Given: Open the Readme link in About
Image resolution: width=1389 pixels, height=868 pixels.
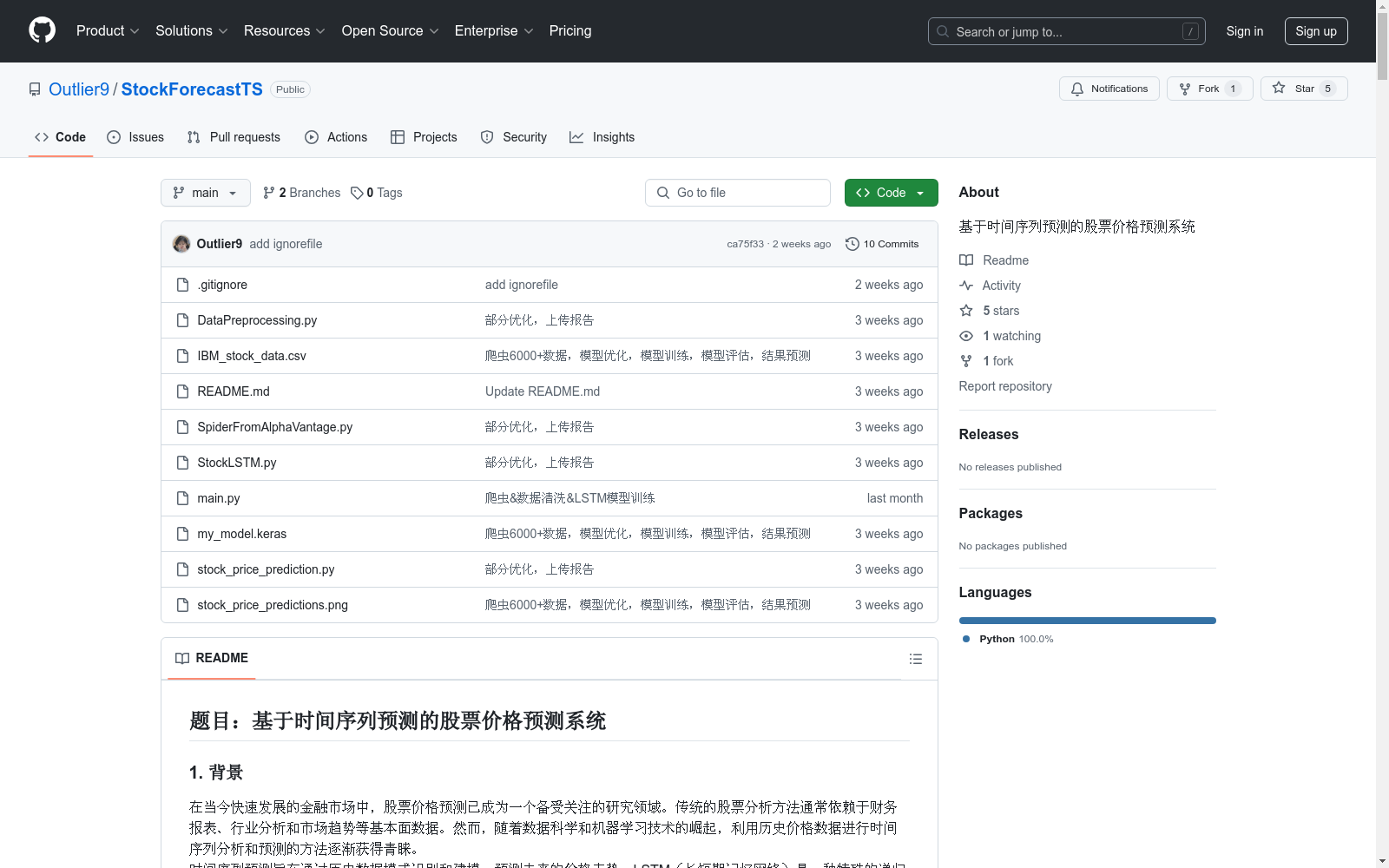Looking at the screenshot, I should tap(994, 260).
